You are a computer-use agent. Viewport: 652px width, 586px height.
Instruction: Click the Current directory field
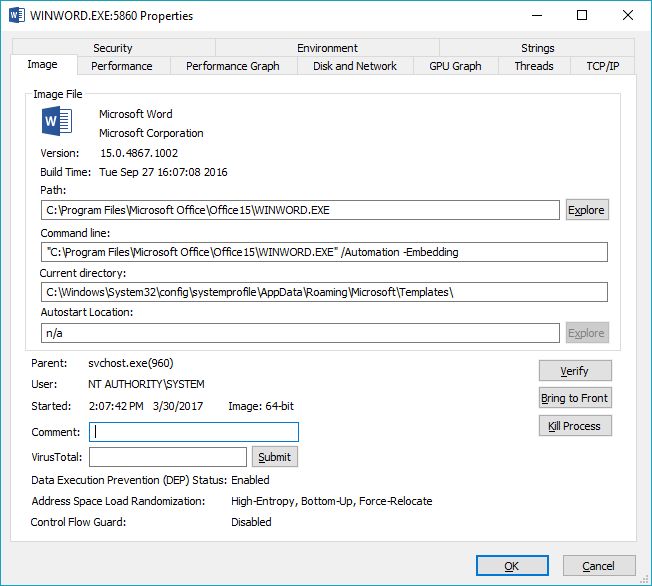[324, 292]
